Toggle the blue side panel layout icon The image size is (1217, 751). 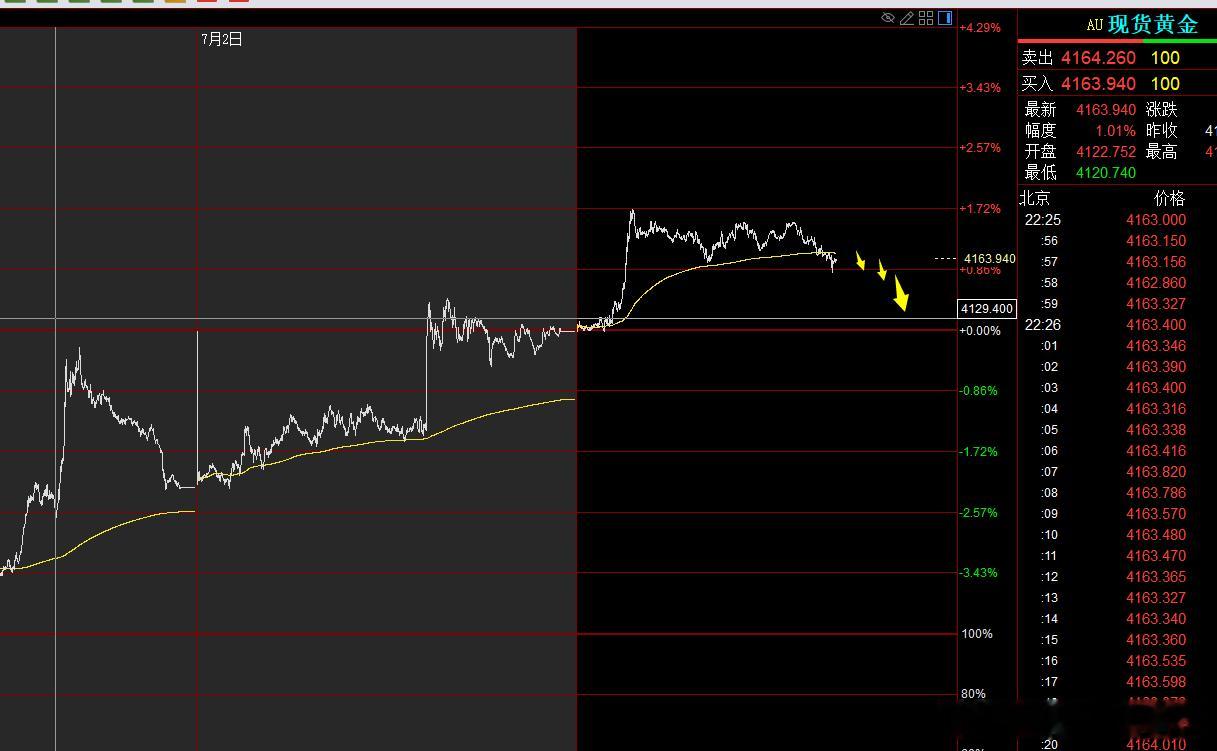pyautogui.click(x=944, y=18)
